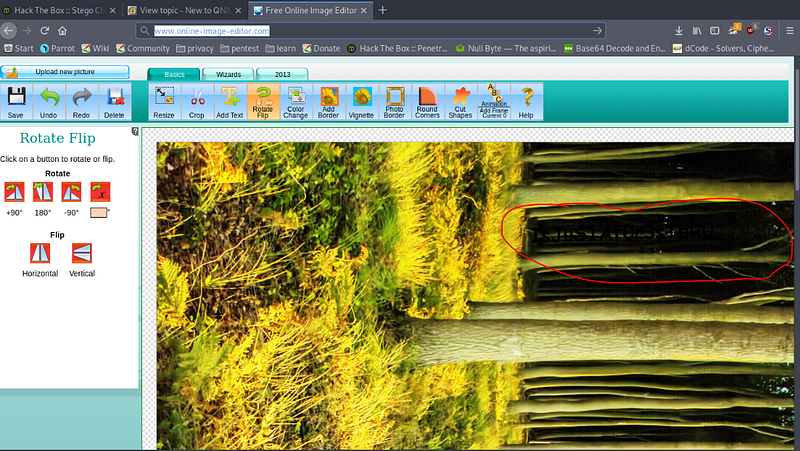Open the 2013 tab
This screenshot has width=800, height=451.
point(282,74)
